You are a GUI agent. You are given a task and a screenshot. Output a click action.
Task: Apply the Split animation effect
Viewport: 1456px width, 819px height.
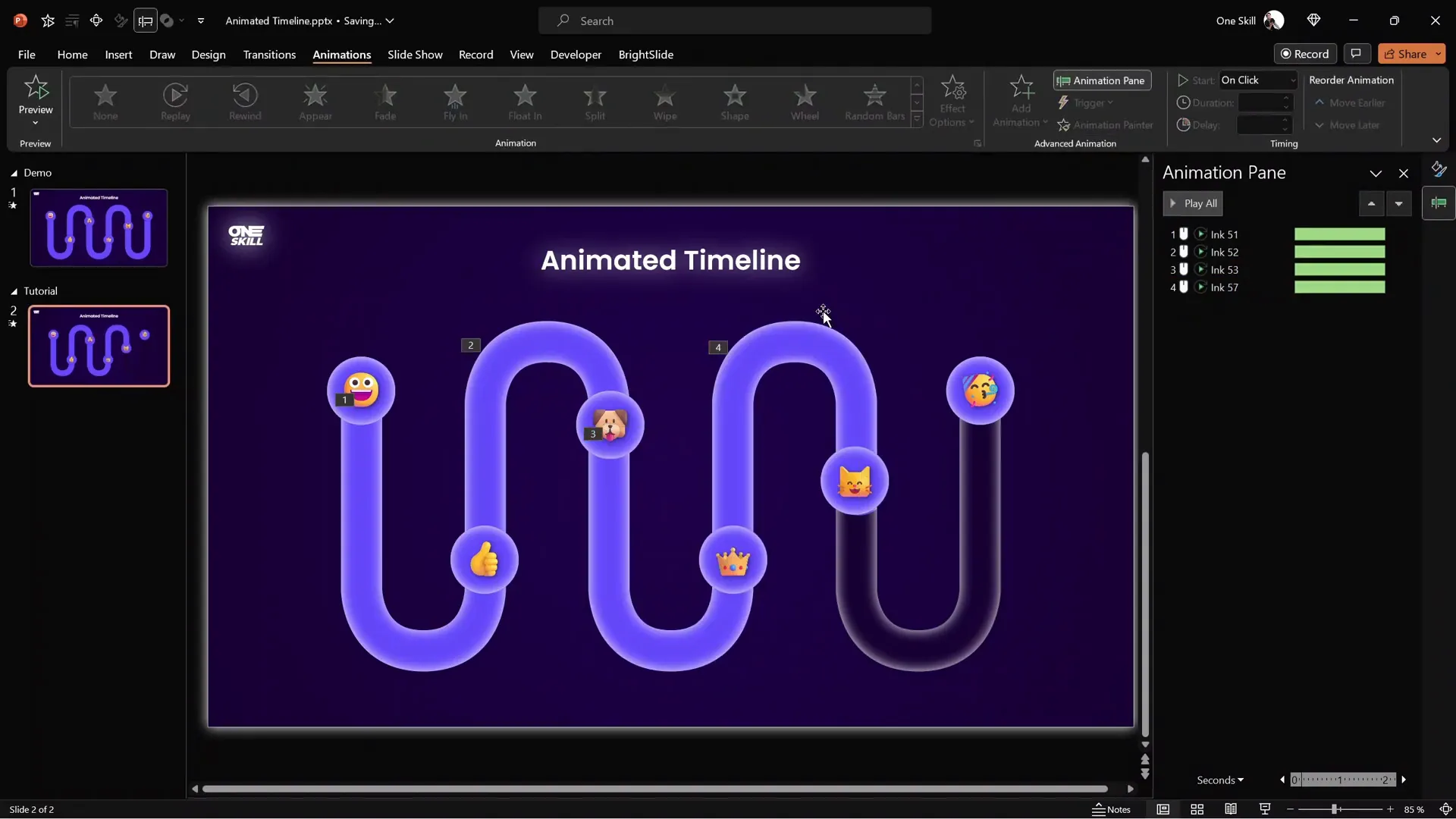[595, 102]
